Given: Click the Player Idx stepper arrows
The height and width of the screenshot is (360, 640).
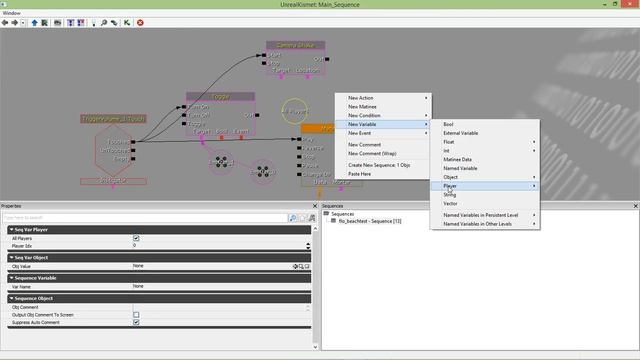Looking at the screenshot, I should point(308,246).
